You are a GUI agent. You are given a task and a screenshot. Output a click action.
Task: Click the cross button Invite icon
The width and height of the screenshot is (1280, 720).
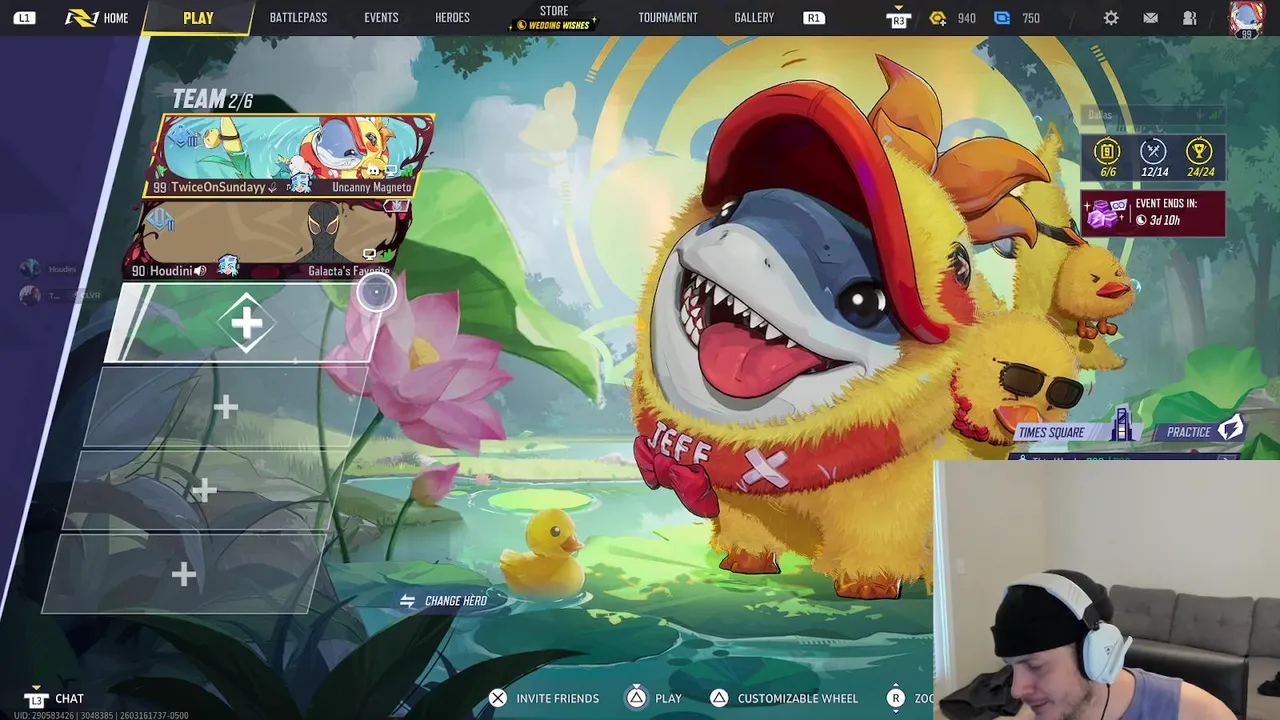[498, 699]
